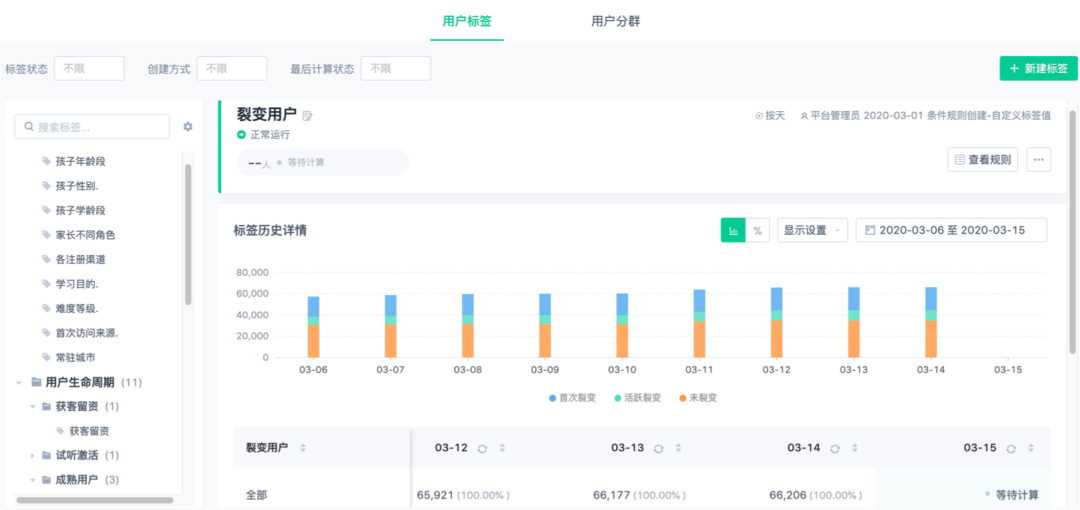1080x510 pixels.
Task: Collapse the 用户生命周期 tree group
Action: pos(19,382)
